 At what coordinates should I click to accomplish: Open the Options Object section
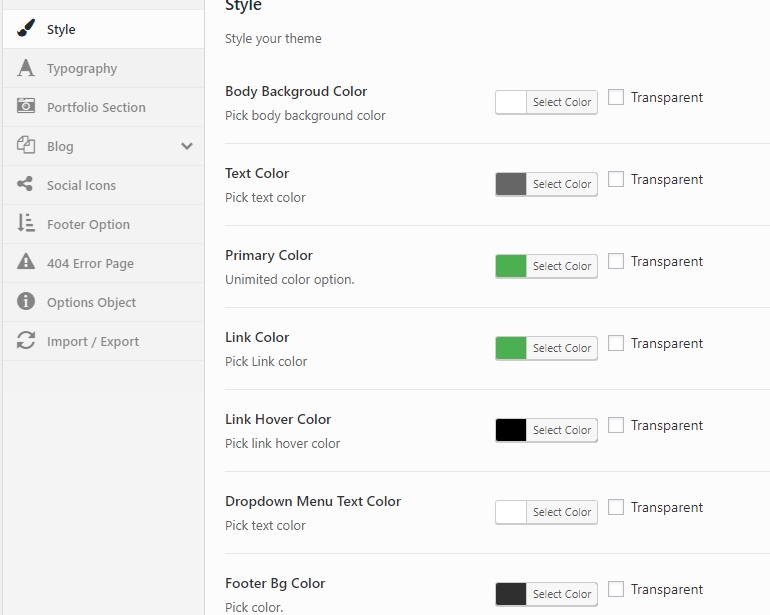coord(104,302)
